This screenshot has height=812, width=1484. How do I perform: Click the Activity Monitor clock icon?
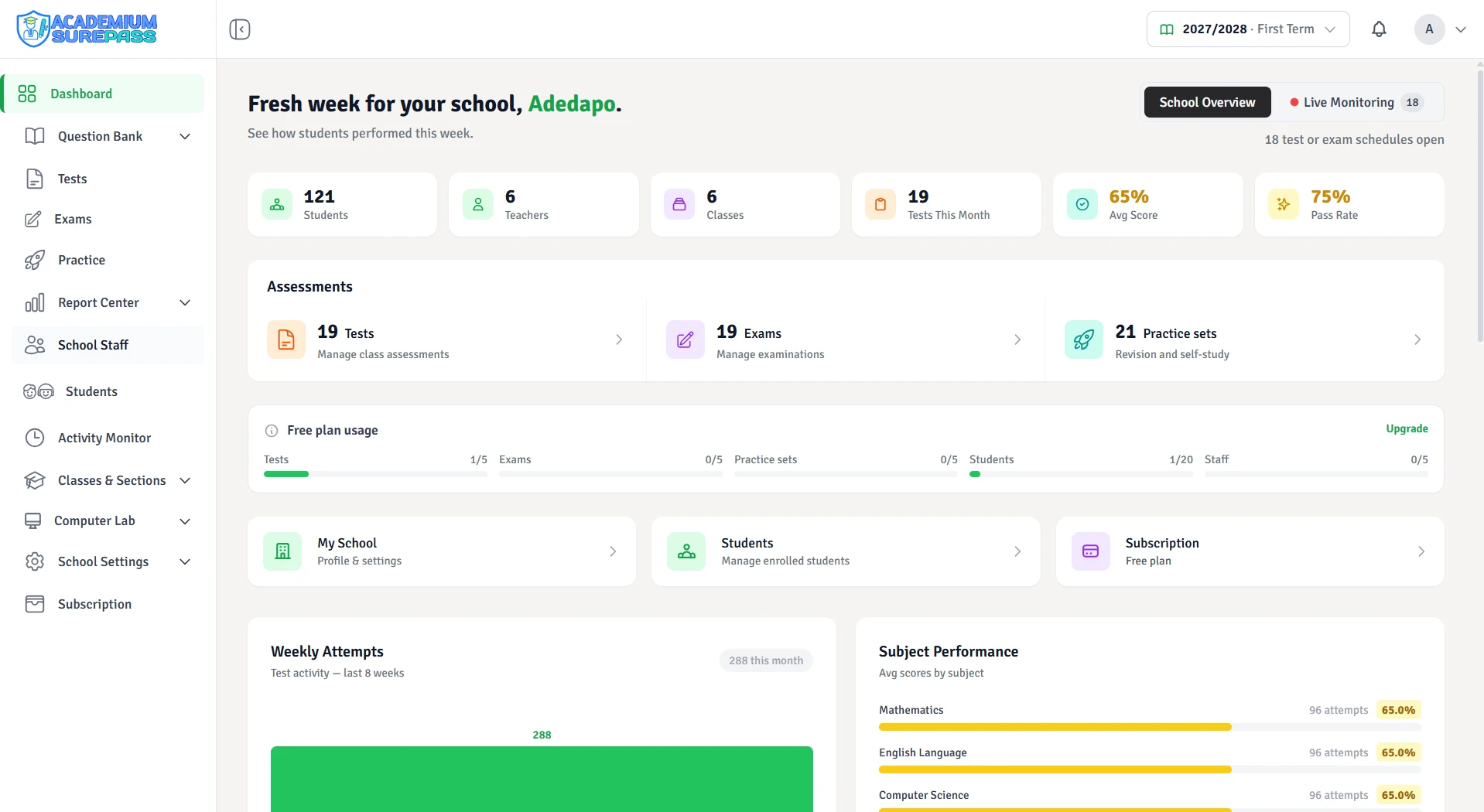coord(35,438)
